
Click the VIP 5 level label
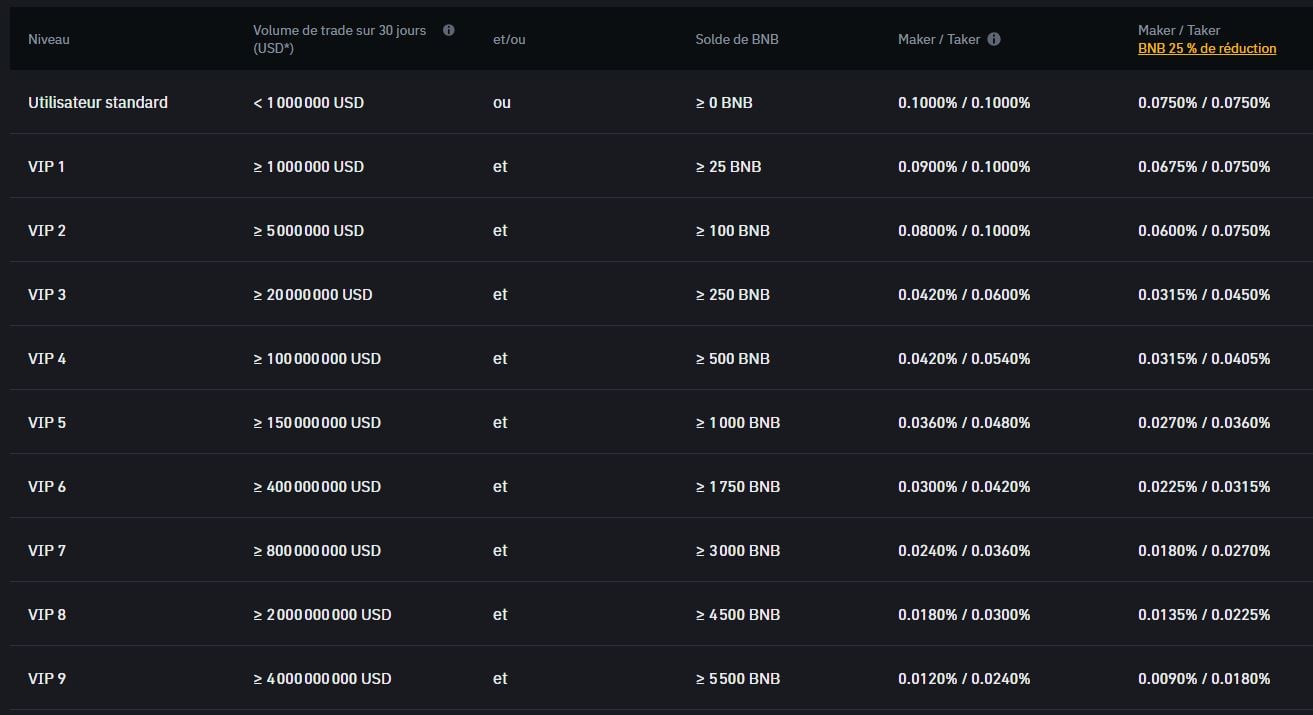point(46,422)
